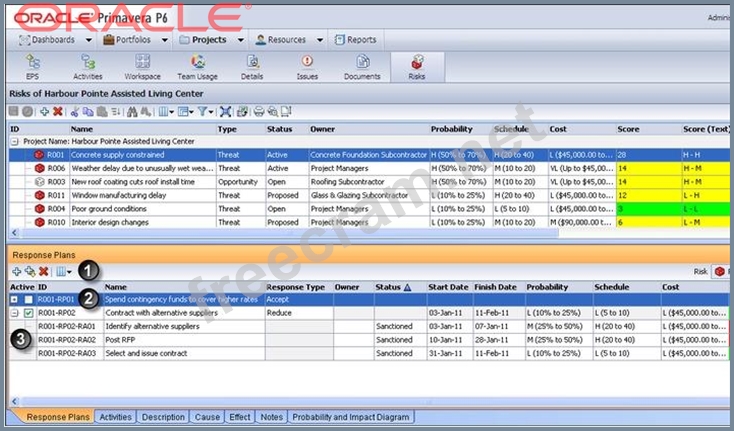Open the Projects dropdown arrow

click(x=241, y=40)
